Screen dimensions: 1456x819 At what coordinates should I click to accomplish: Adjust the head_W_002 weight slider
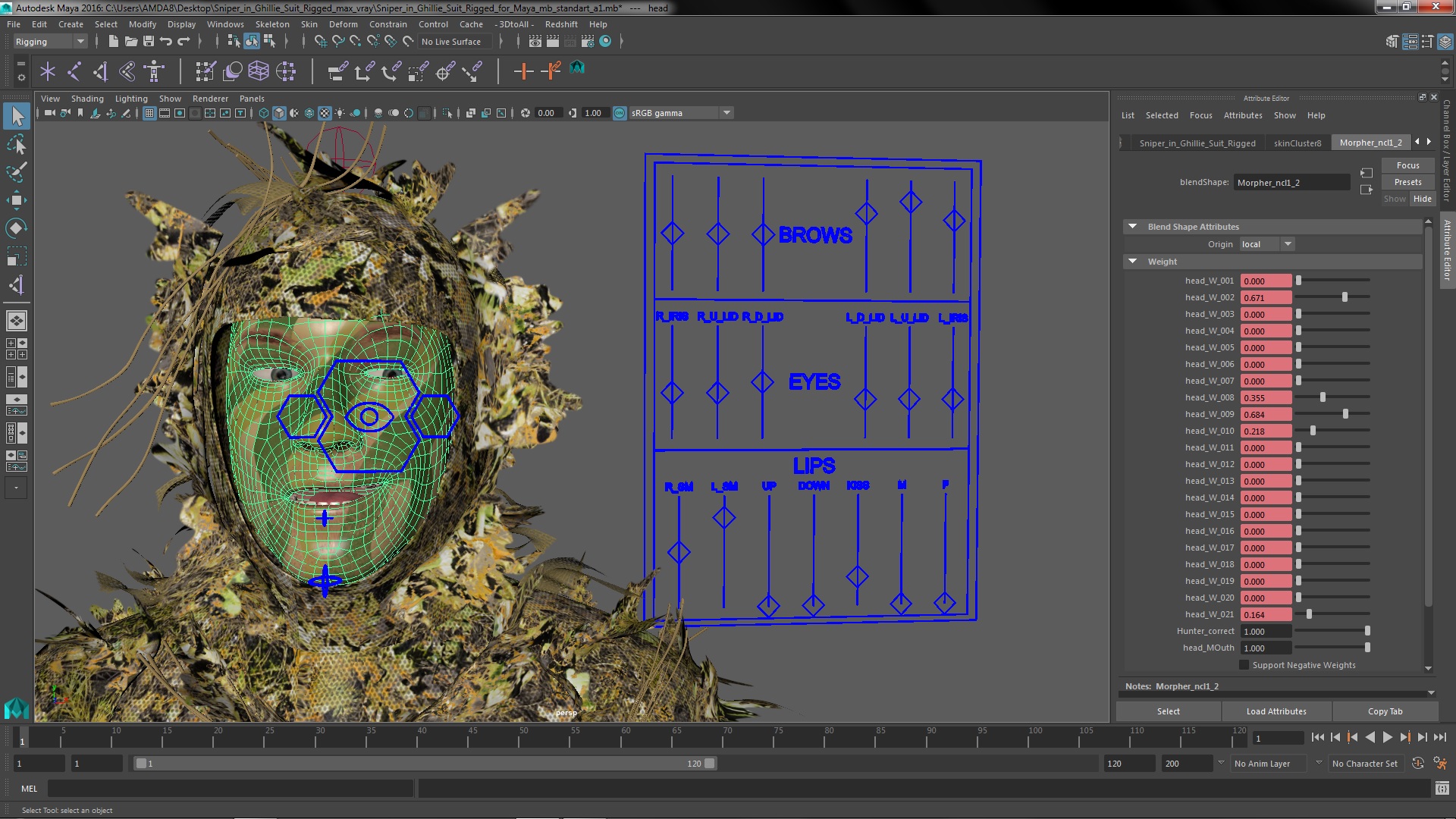[x=1345, y=297]
